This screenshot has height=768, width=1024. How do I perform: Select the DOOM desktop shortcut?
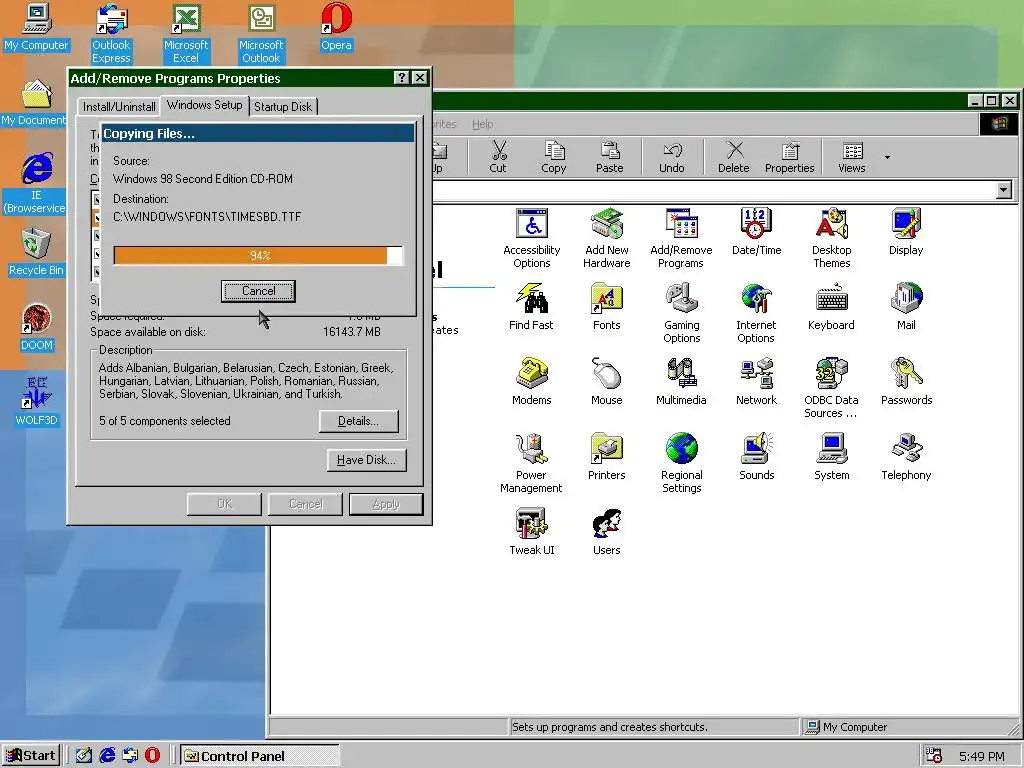[x=37, y=327]
